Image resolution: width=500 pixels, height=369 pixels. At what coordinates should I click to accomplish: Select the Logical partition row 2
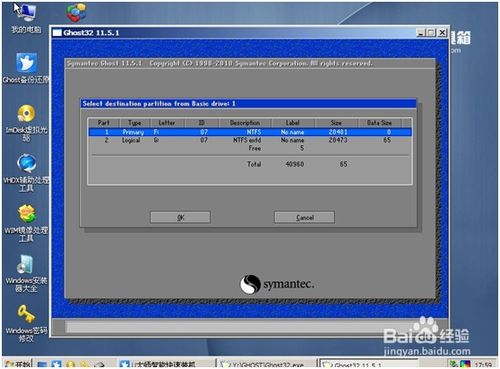pyautogui.click(x=250, y=140)
